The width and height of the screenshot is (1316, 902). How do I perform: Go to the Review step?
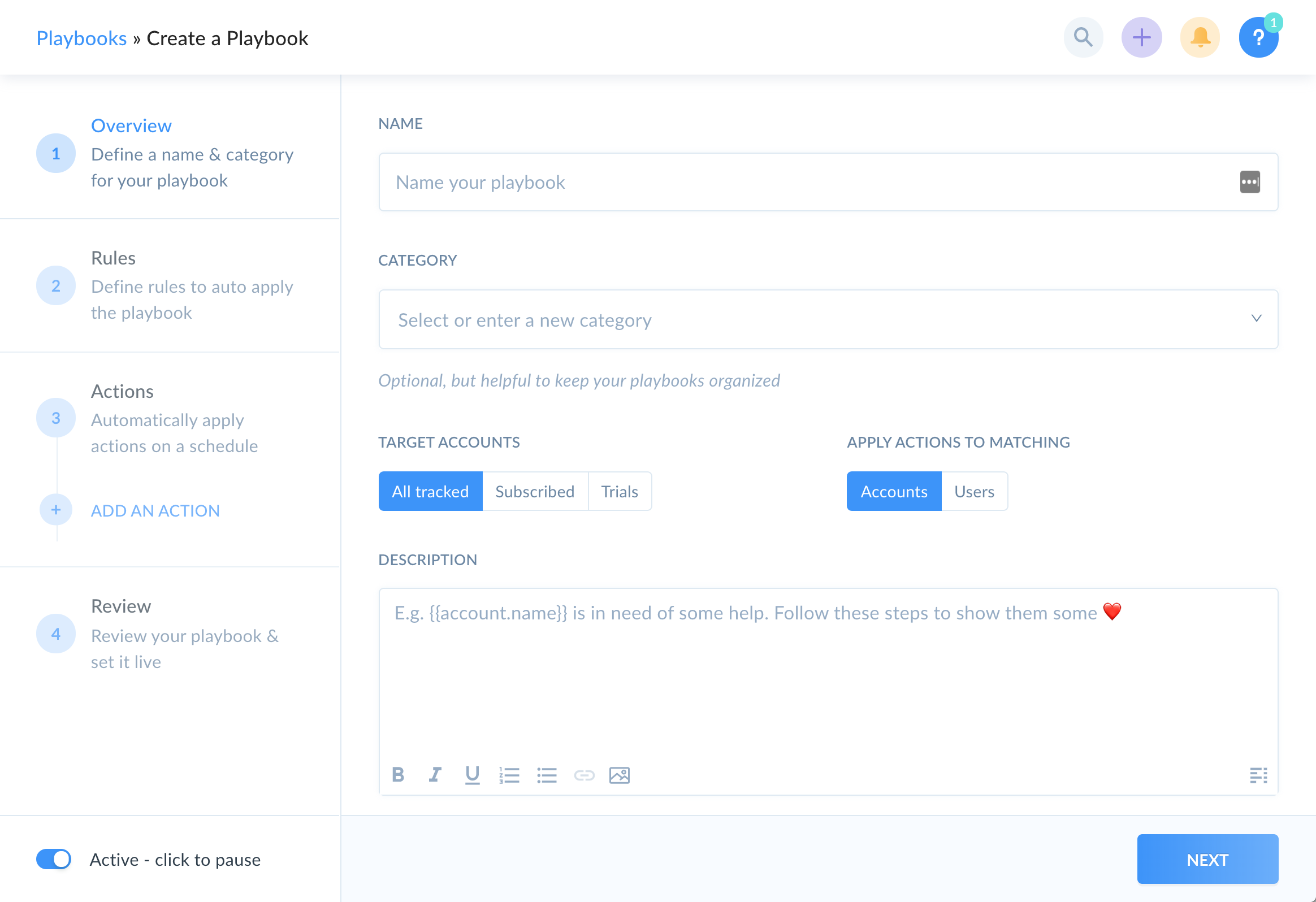click(120, 606)
